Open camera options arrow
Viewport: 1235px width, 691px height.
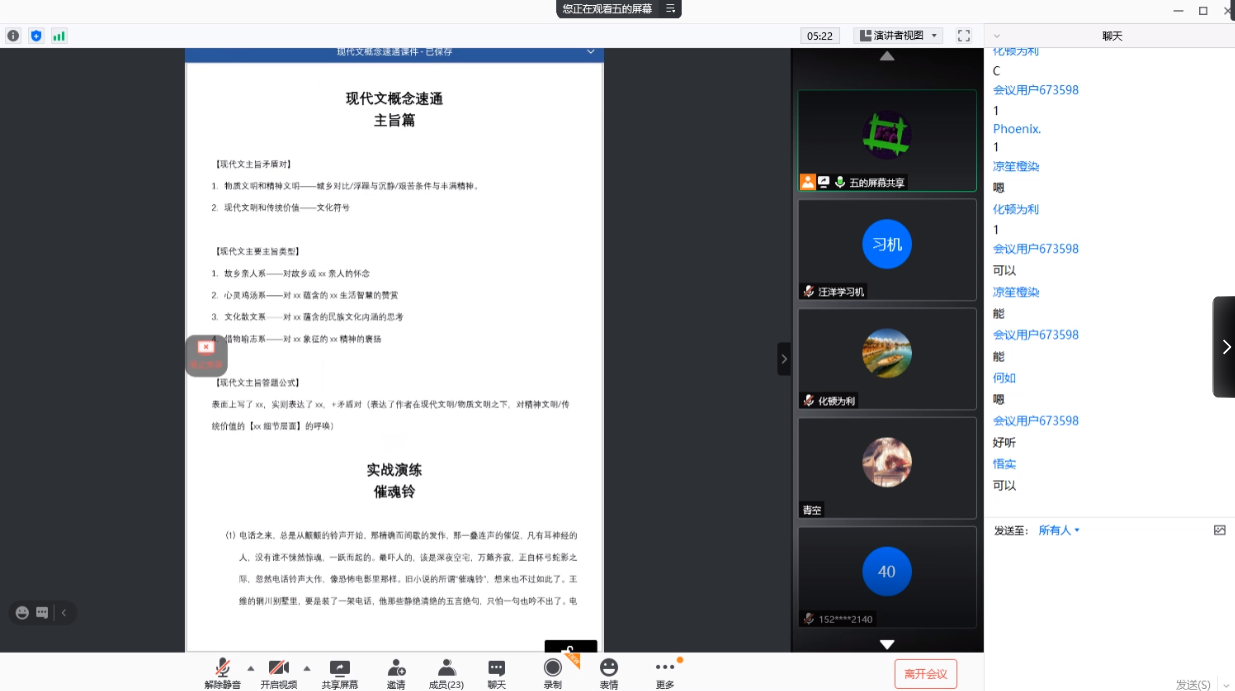click(306, 668)
